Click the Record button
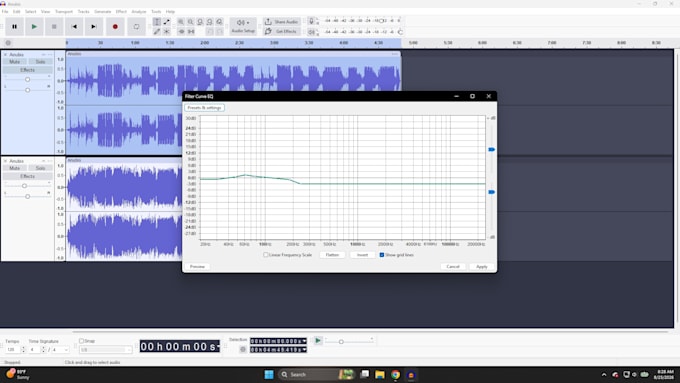The width and height of the screenshot is (680, 383). [x=115, y=26]
